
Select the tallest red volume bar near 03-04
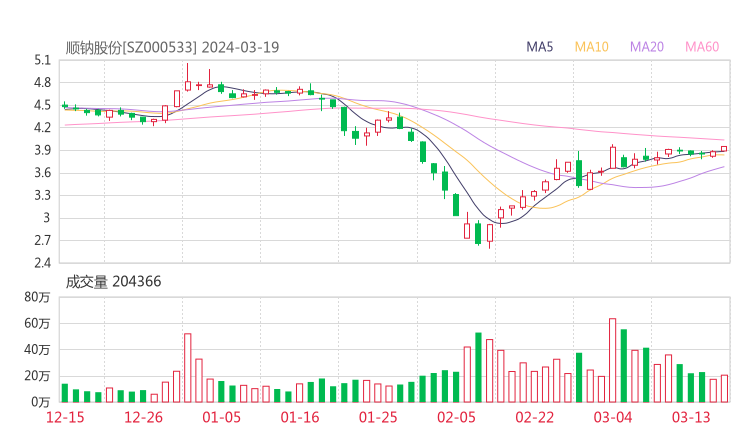tap(613, 360)
